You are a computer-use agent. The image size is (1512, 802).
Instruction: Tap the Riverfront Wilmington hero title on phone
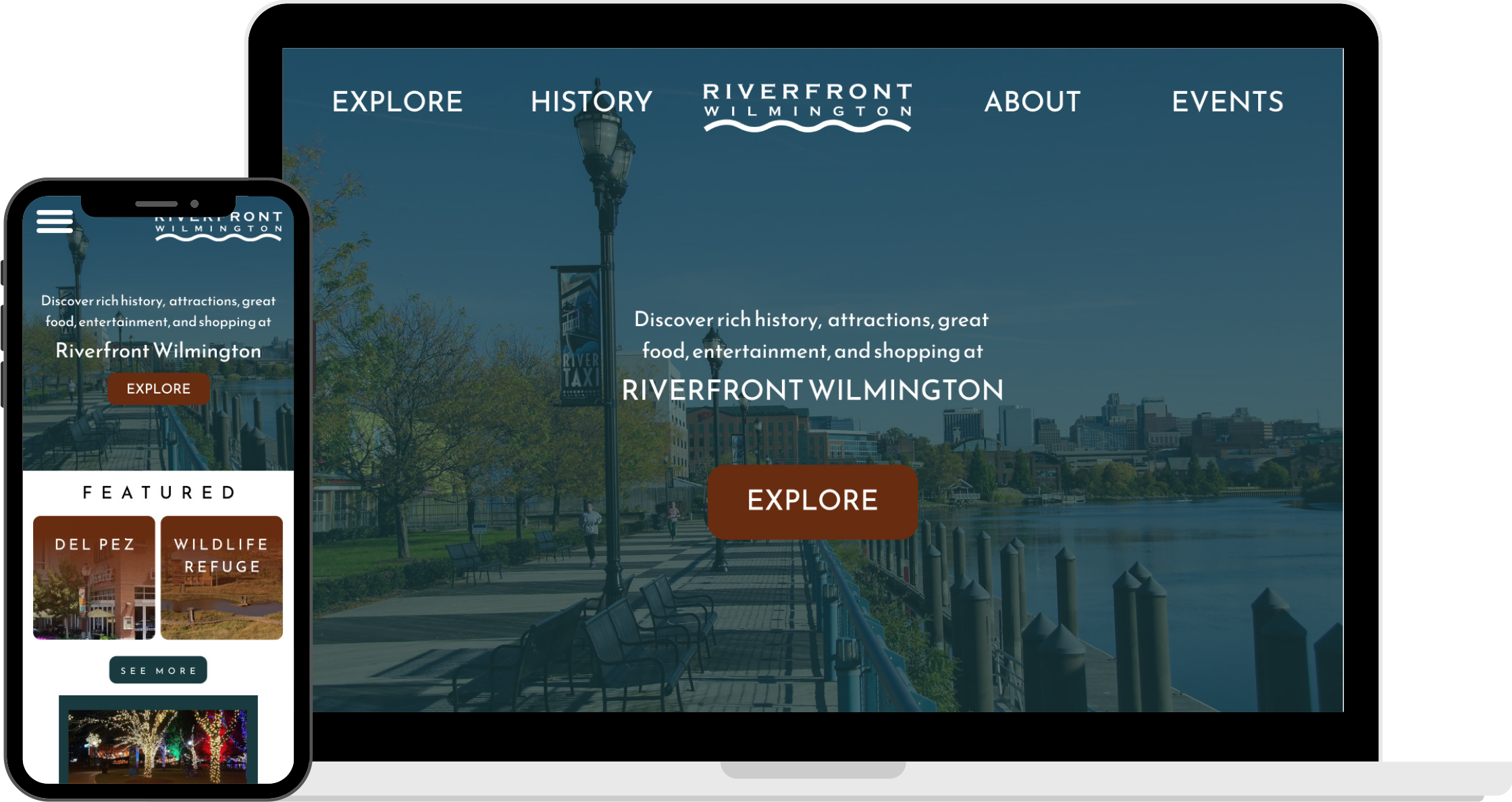pyautogui.click(x=158, y=351)
